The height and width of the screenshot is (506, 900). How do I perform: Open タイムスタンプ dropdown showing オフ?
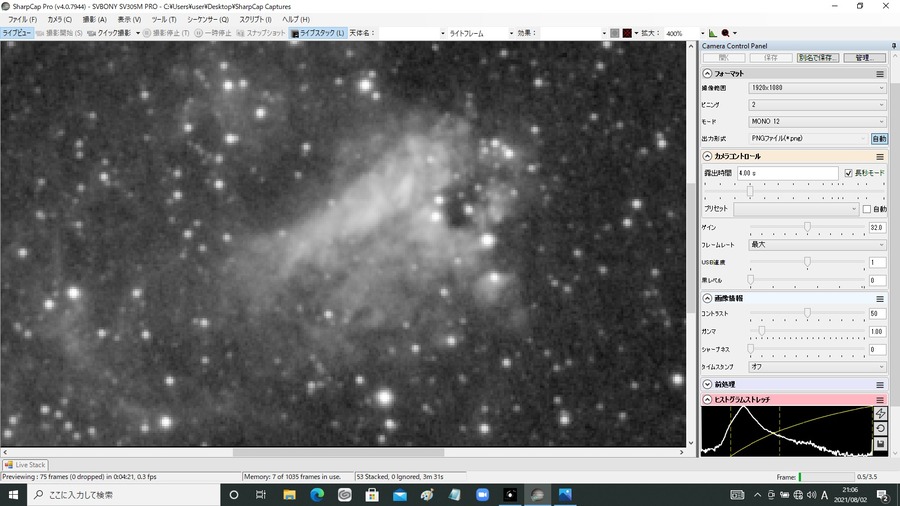[817, 367]
